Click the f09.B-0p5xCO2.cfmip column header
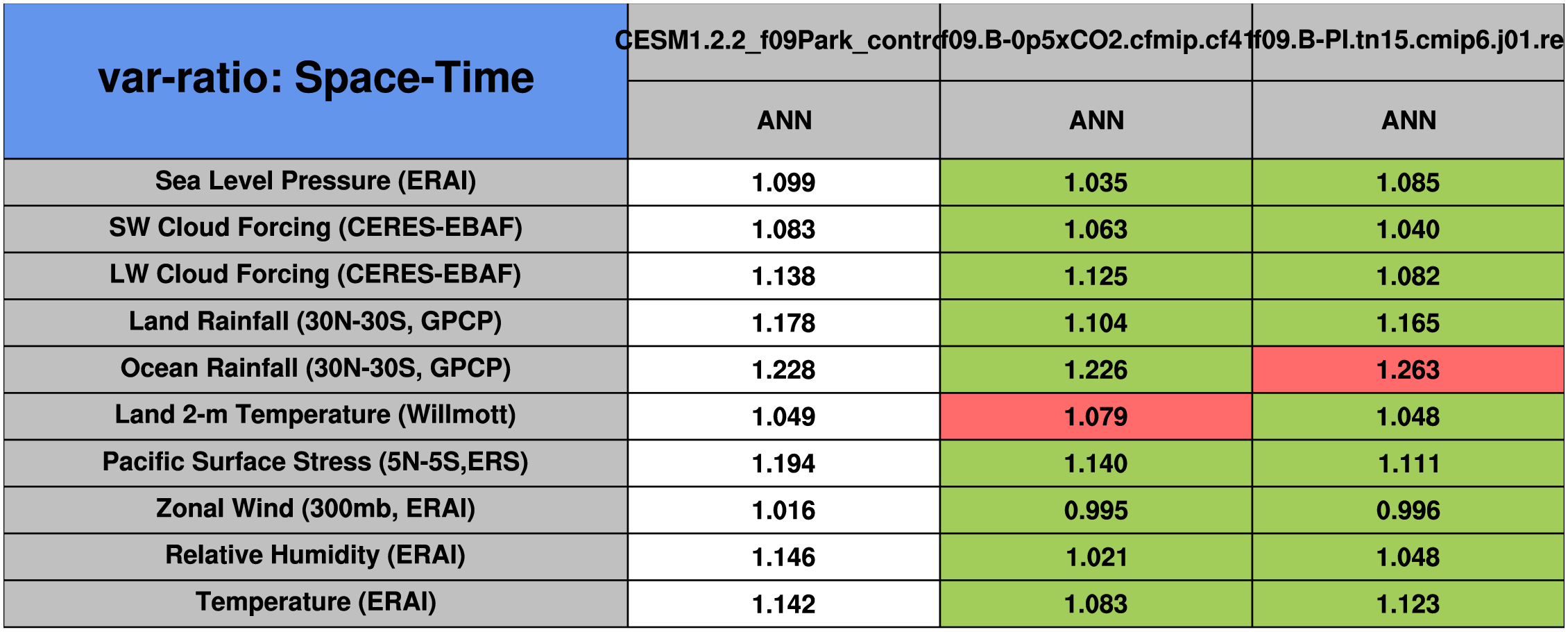1568x632 pixels. pyautogui.click(x=1096, y=42)
